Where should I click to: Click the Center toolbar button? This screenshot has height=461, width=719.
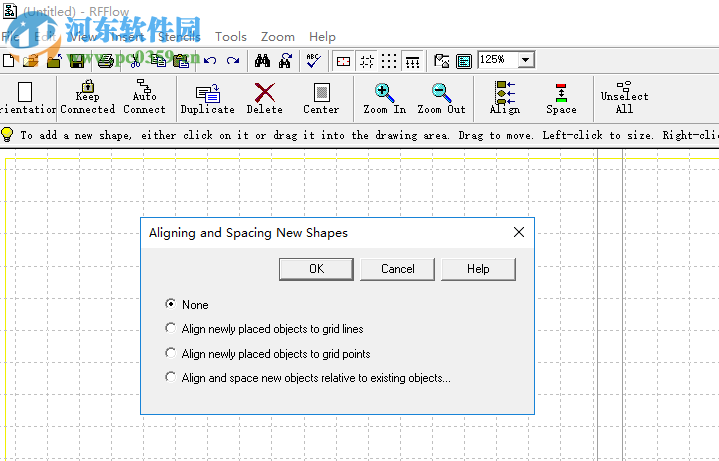point(321,98)
